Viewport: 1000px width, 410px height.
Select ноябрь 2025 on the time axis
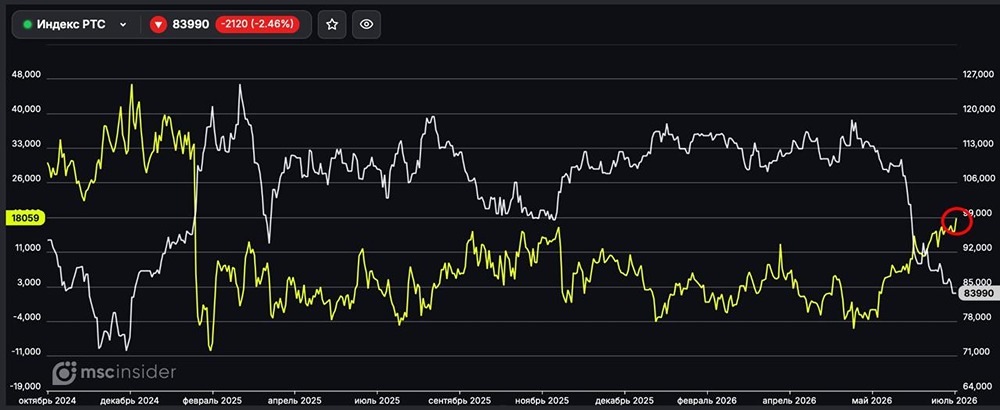542,402
